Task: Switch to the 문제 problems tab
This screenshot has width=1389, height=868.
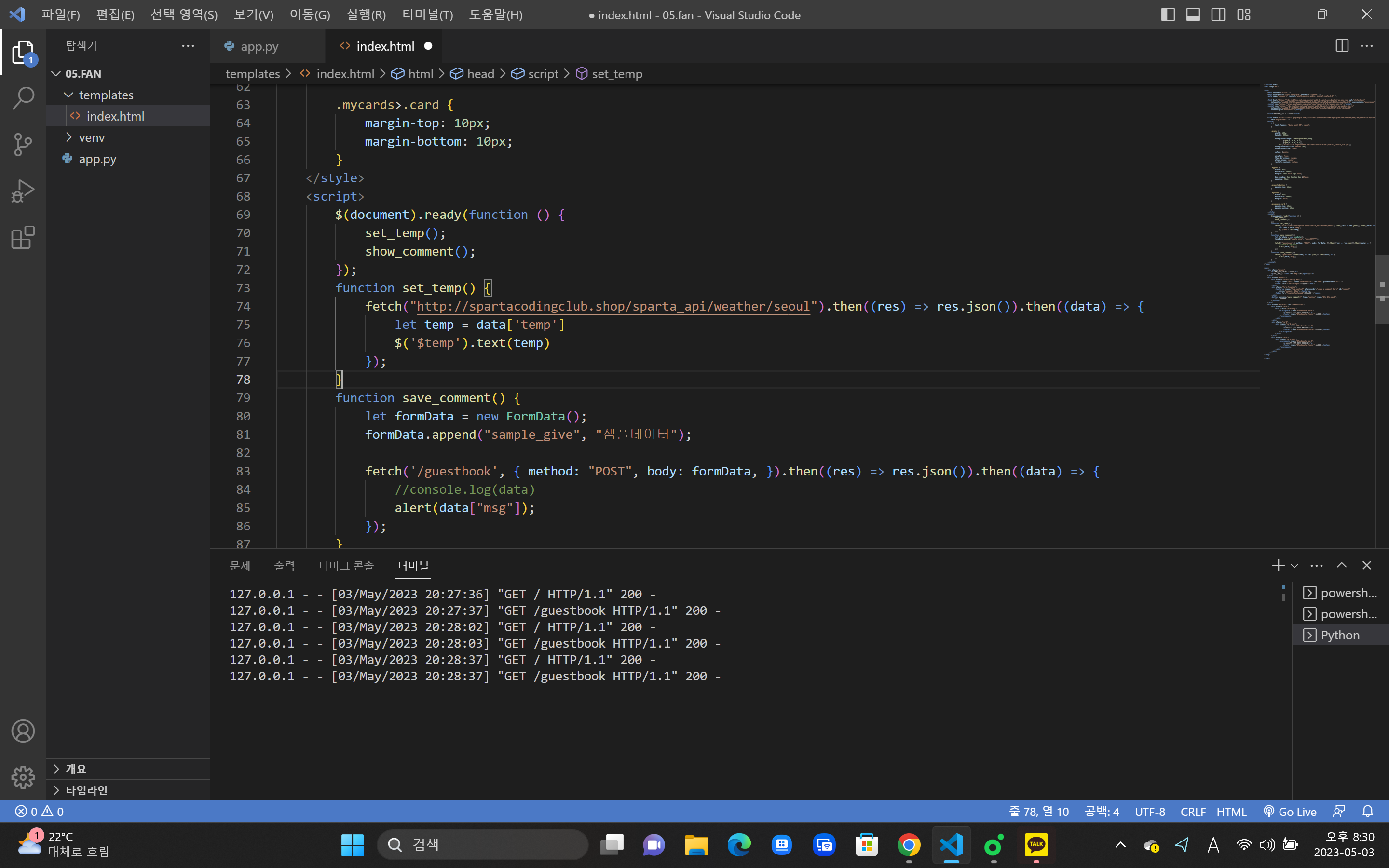Action: tap(240, 566)
